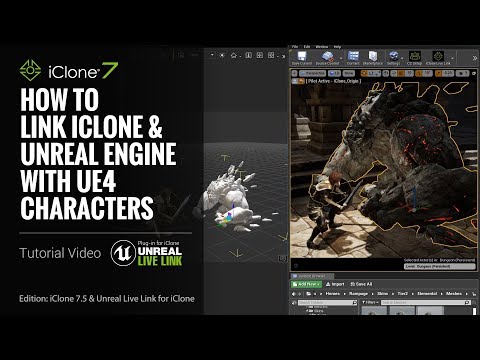Go forward in content browser history
Image resolution: width=480 pixels, height=360 pixels.
pos(300,294)
